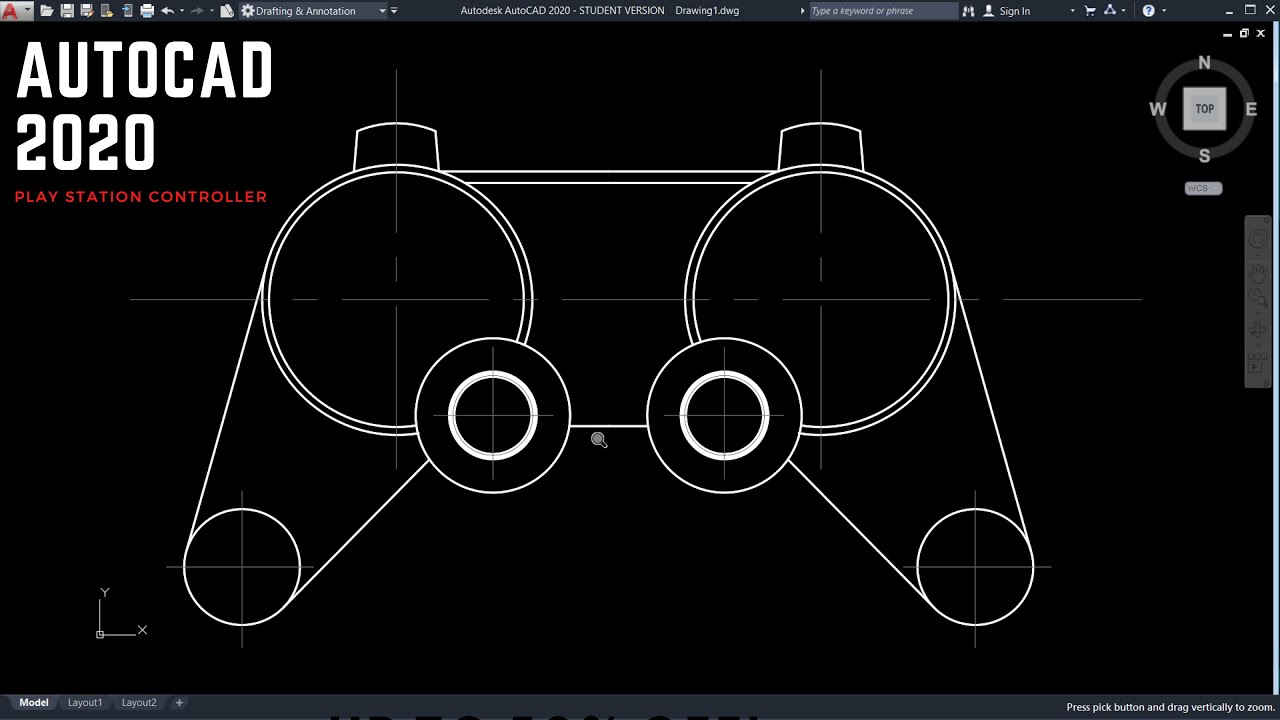The image size is (1280, 720).
Task: Open the AutoCAD application menu button
Action: pos(16,11)
